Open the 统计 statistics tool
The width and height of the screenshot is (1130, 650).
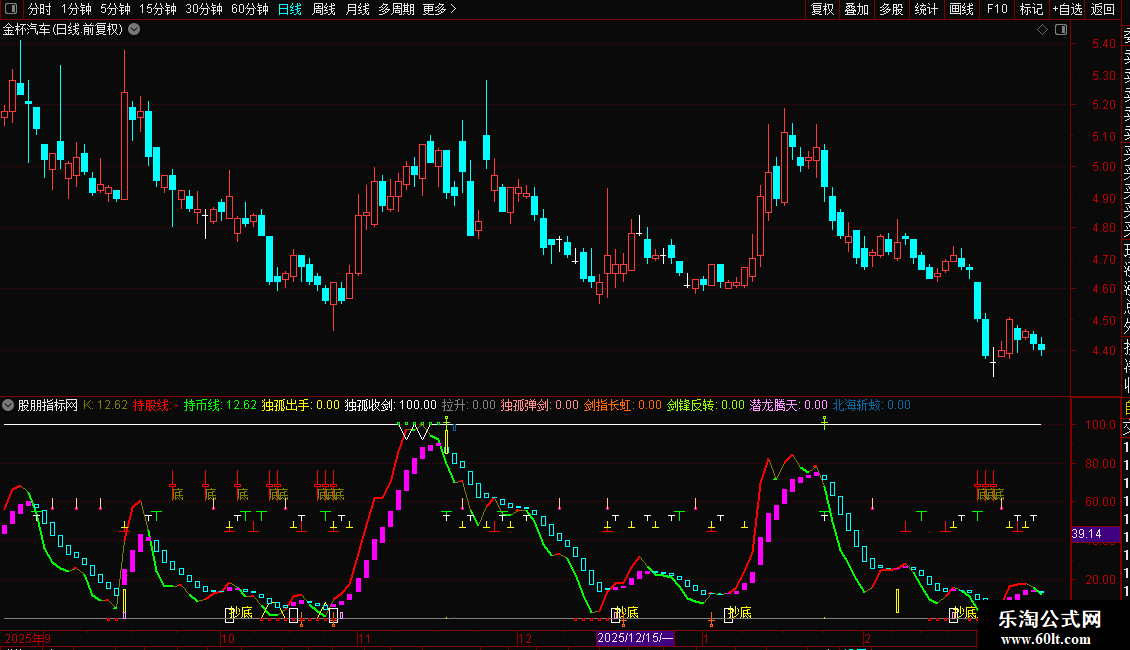(926, 10)
